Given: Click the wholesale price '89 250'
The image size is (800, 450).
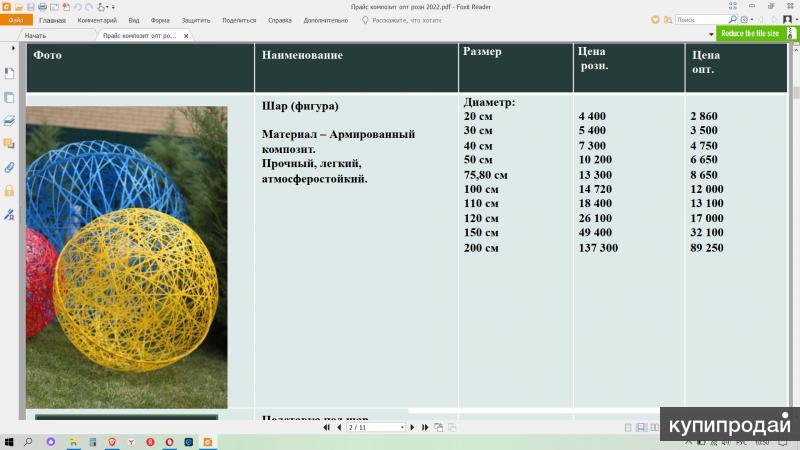Looking at the screenshot, I should click(707, 248).
